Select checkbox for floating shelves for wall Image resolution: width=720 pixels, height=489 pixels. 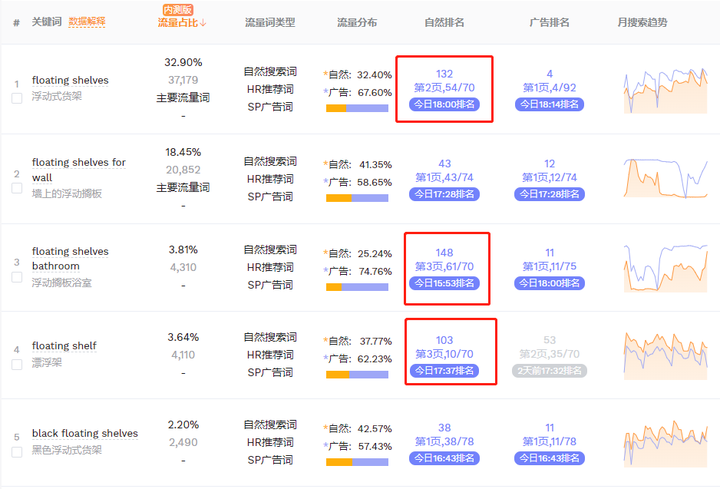click(x=16, y=189)
